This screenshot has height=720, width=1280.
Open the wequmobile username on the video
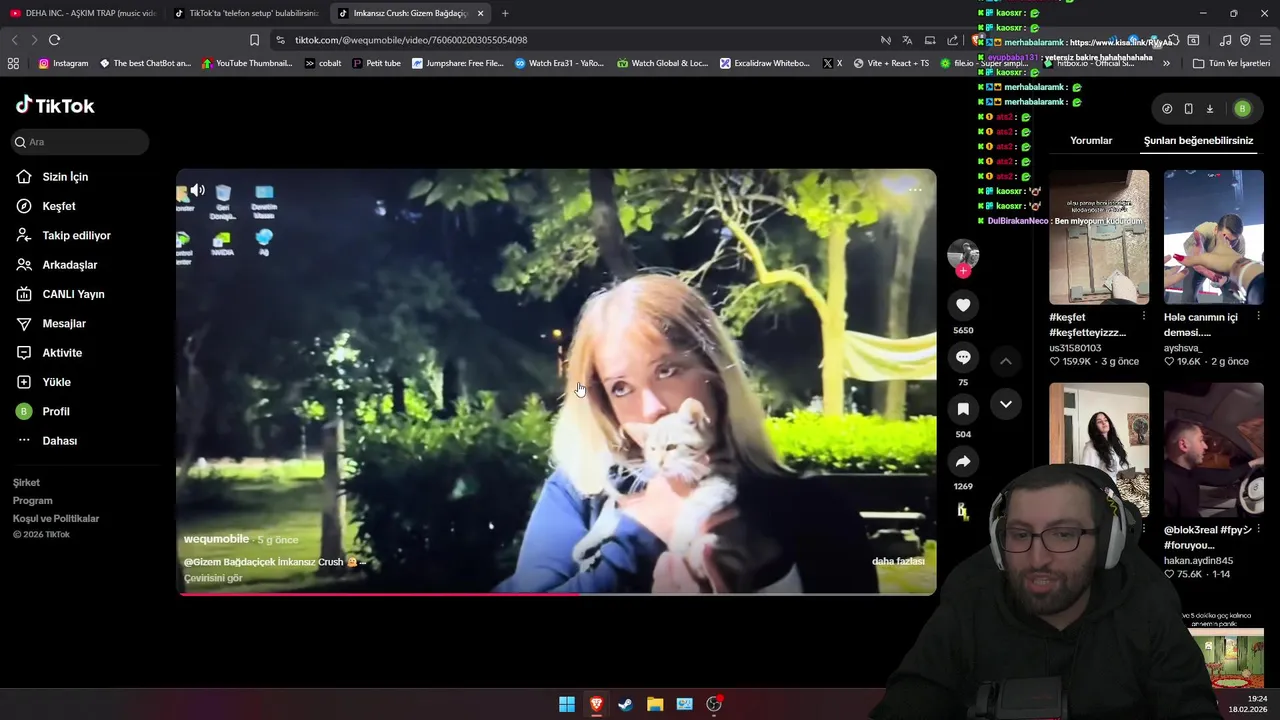click(x=216, y=539)
